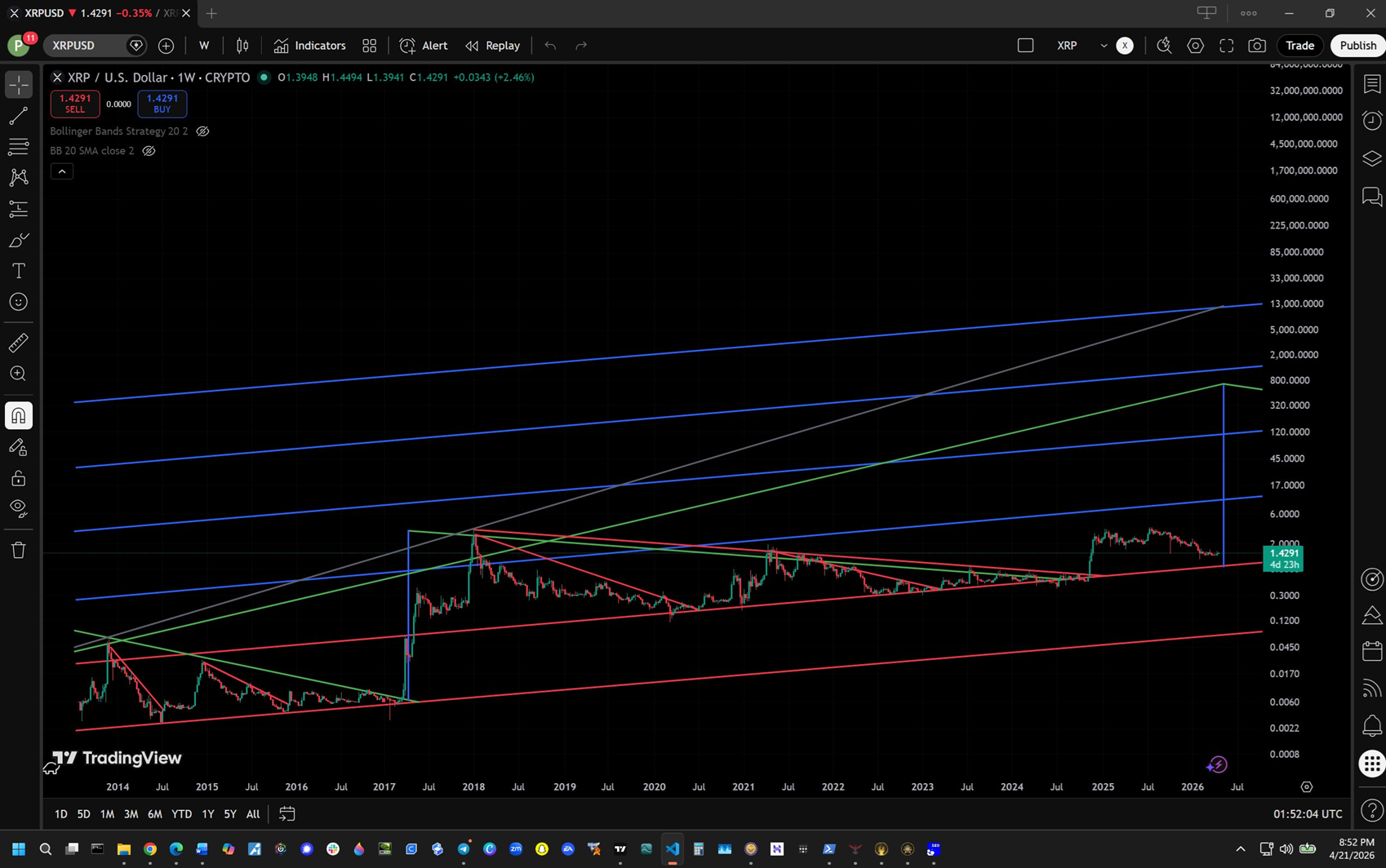Set date range to YTD
Image resolution: width=1386 pixels, height=868 pixels.
(181, 814)
